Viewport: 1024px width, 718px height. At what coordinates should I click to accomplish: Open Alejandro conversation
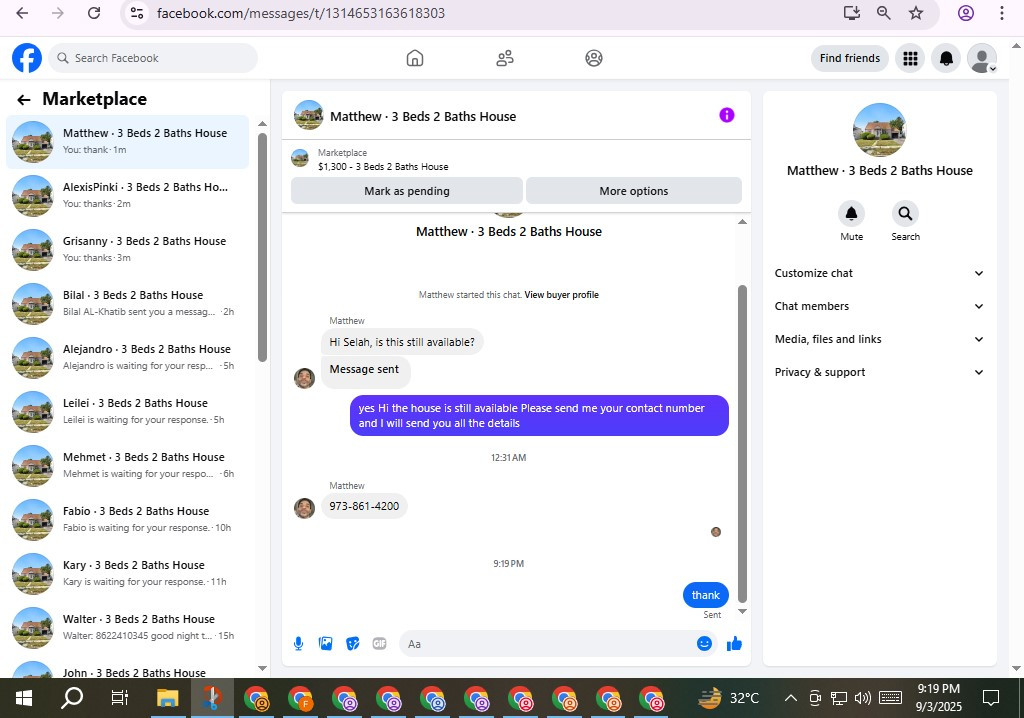click(x=127, y=357)
